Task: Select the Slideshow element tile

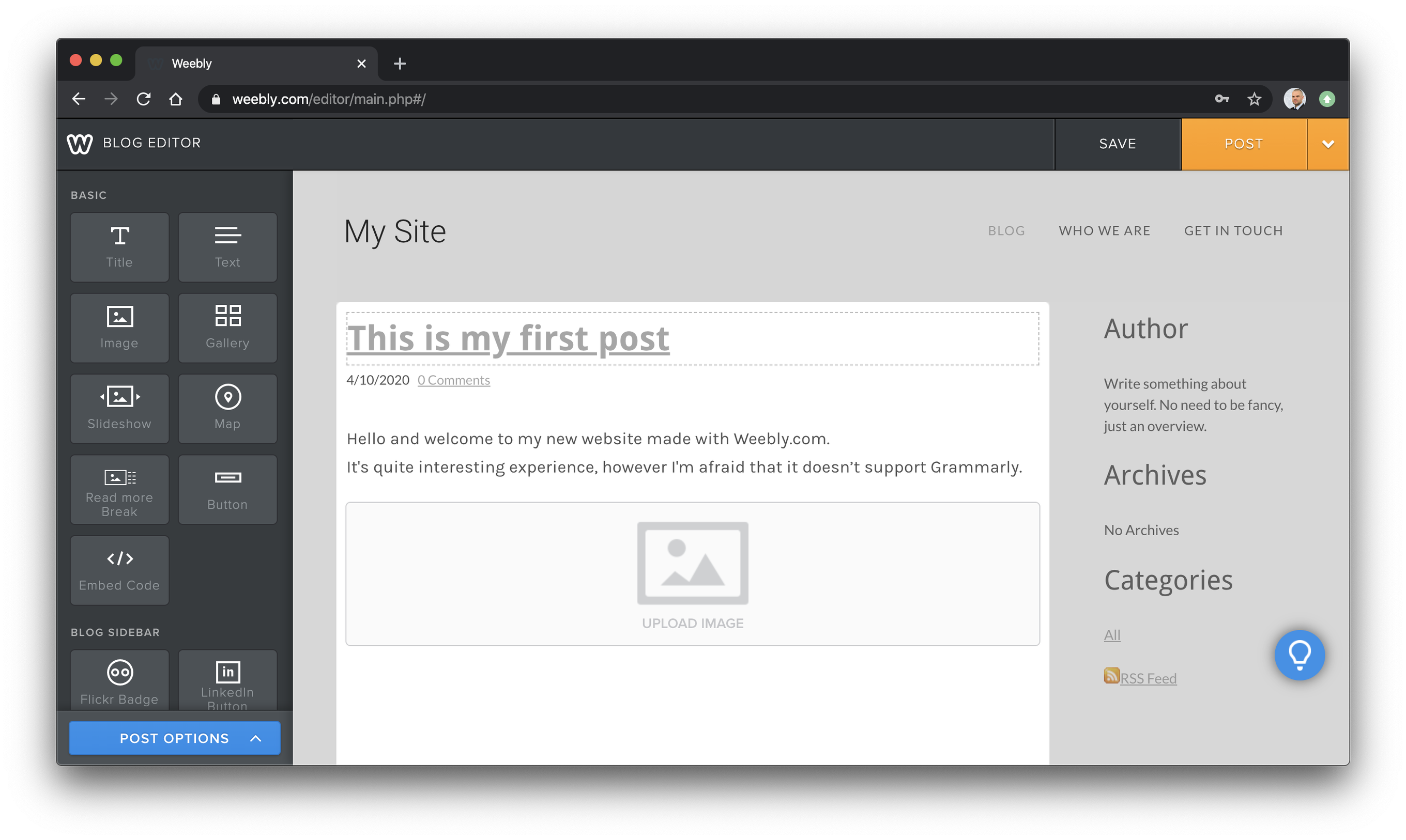Action: [x=119, y=409]
